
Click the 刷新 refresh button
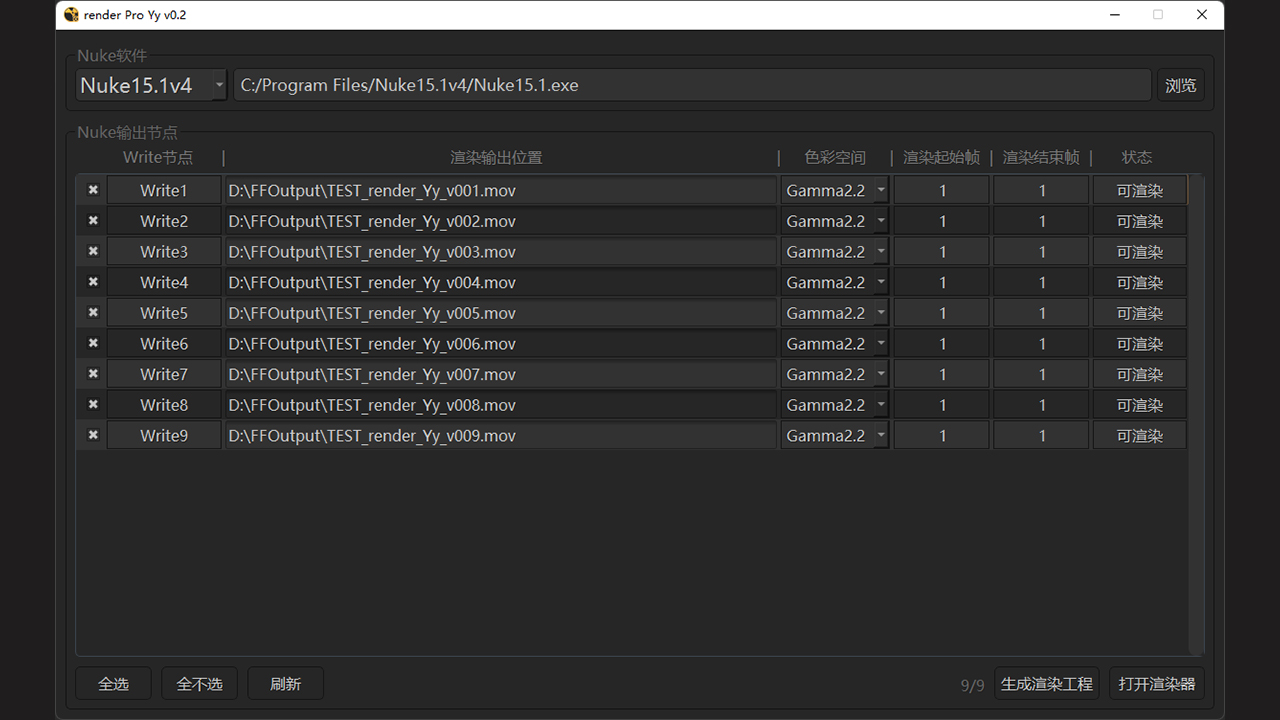pyautogui.click(x=285, y=684)
